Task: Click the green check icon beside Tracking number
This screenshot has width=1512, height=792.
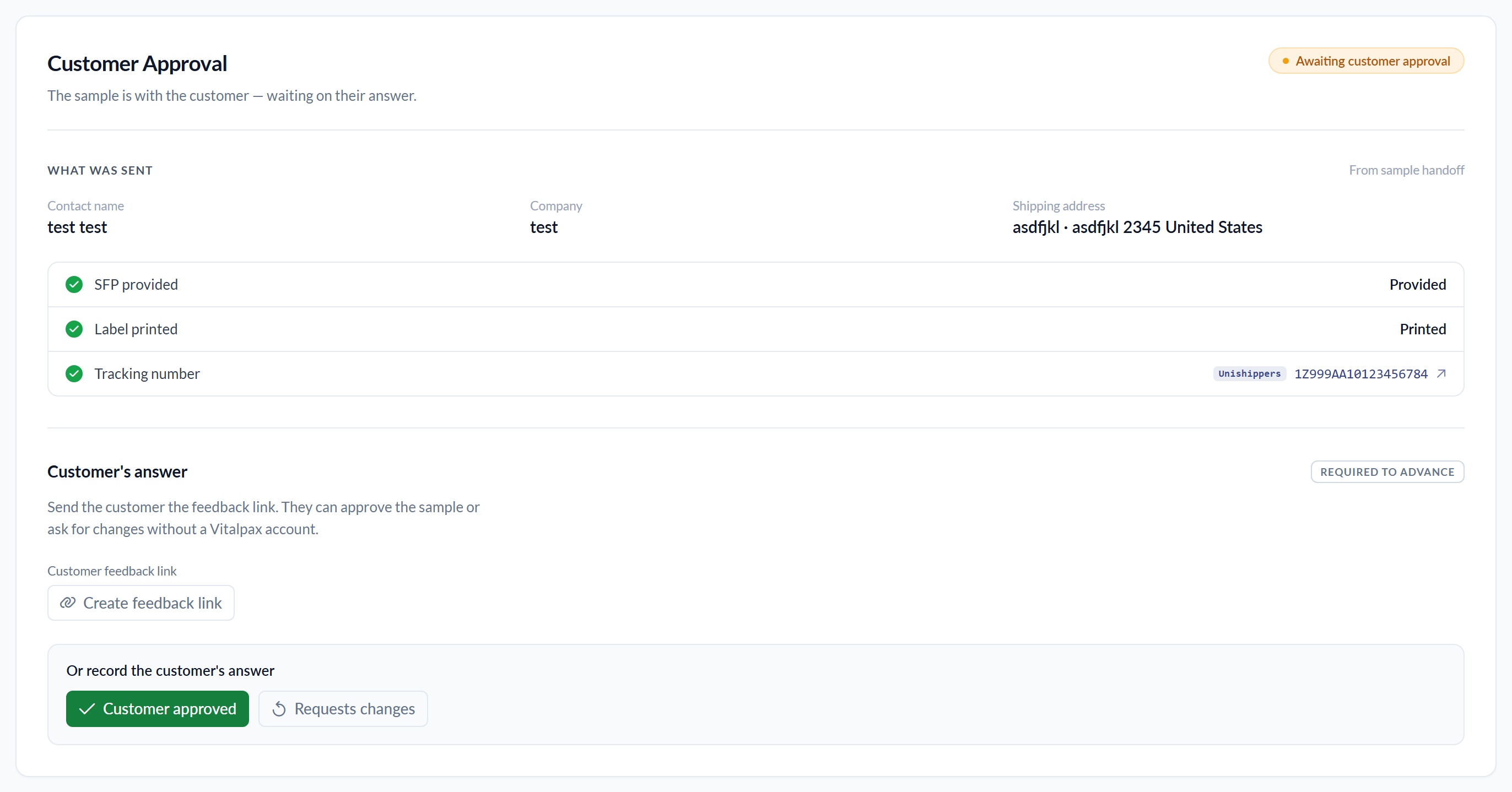Action: pyautogui.click(x=74, y=374)
